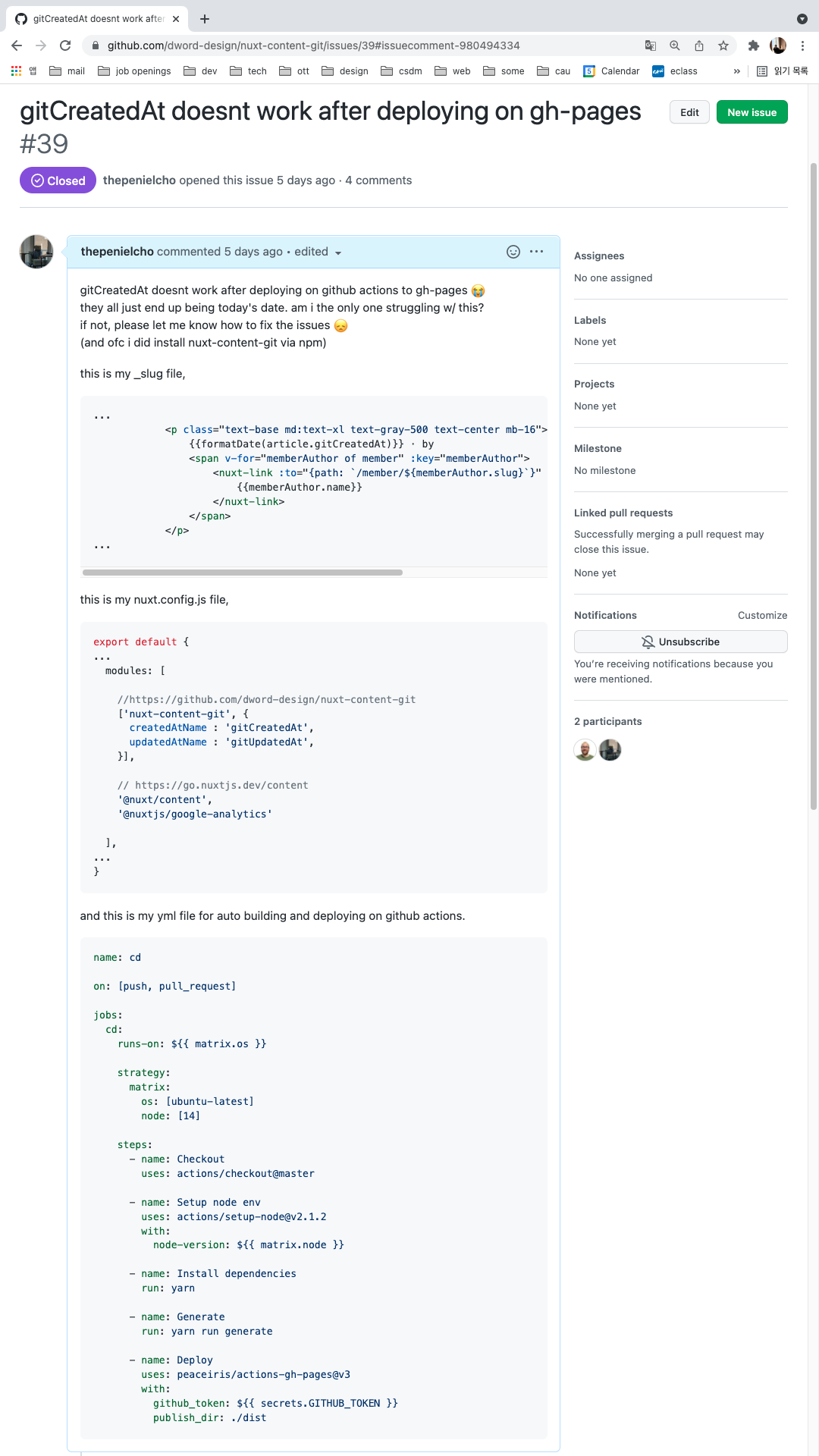
Task: Open Chrome's three-dot menu
Action: (x=802, y=45)
